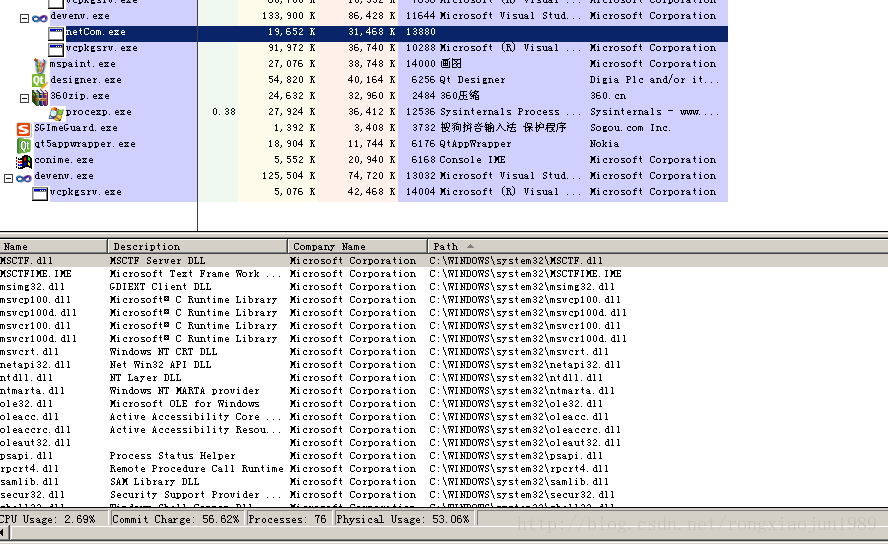Select the conime.exe process name
Image resolution: width=888 pixels, height=544 pixels.
[x=64, y=160]
